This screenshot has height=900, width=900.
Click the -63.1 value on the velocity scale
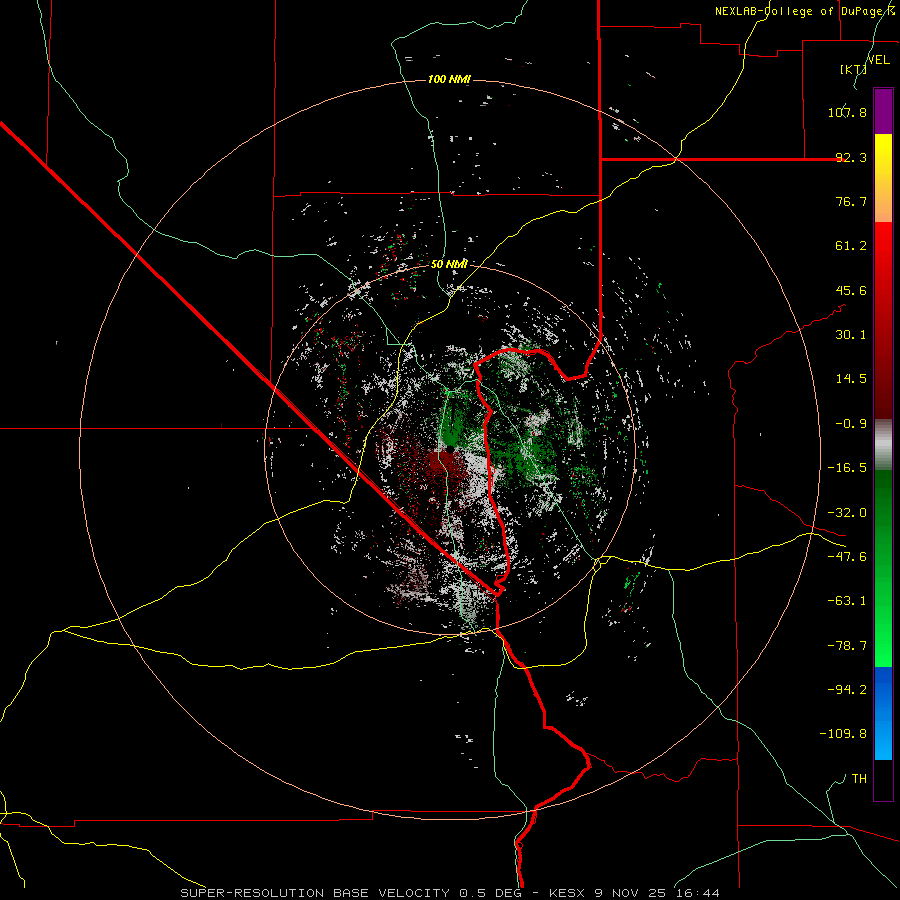(847, 601)
